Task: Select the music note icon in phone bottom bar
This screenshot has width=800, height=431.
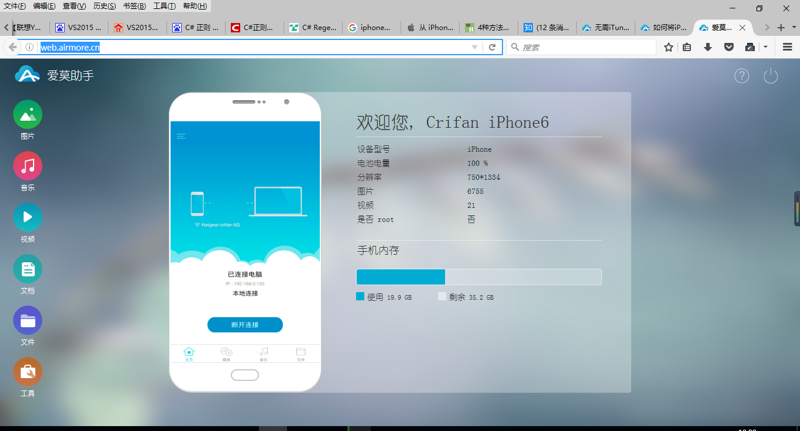Action: [263, 353]
